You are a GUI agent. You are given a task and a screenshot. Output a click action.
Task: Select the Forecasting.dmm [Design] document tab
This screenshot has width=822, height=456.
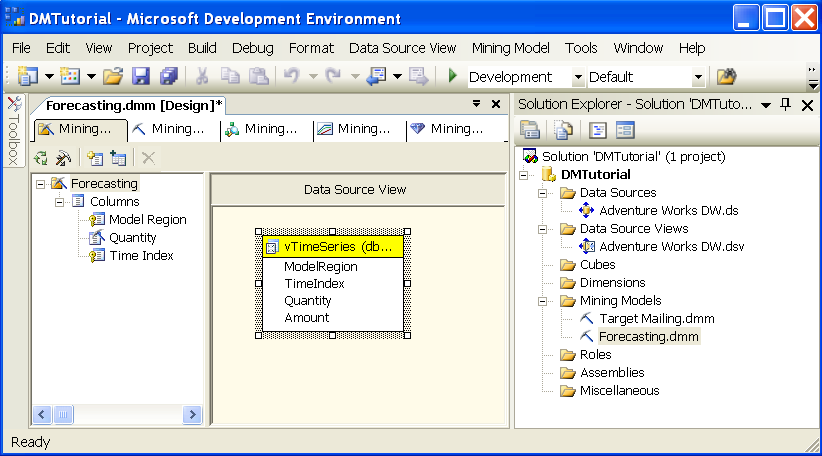134,105
